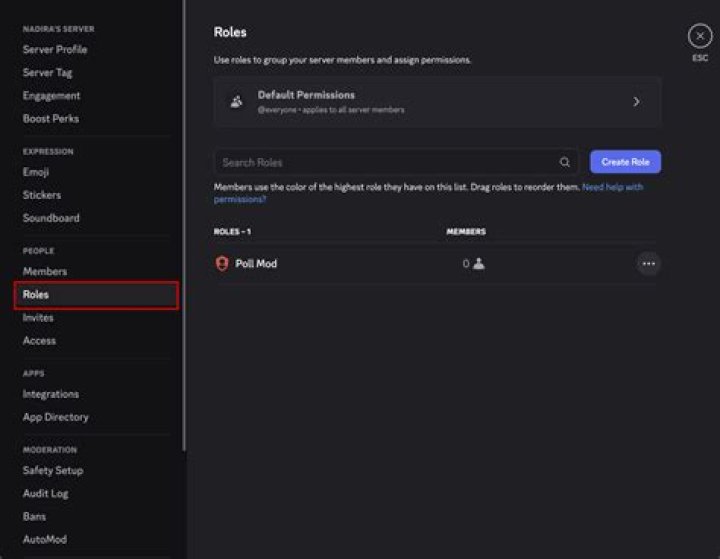Go to the Server Tag page
This screenshot has height=559, width=720.
coord(48,72)
